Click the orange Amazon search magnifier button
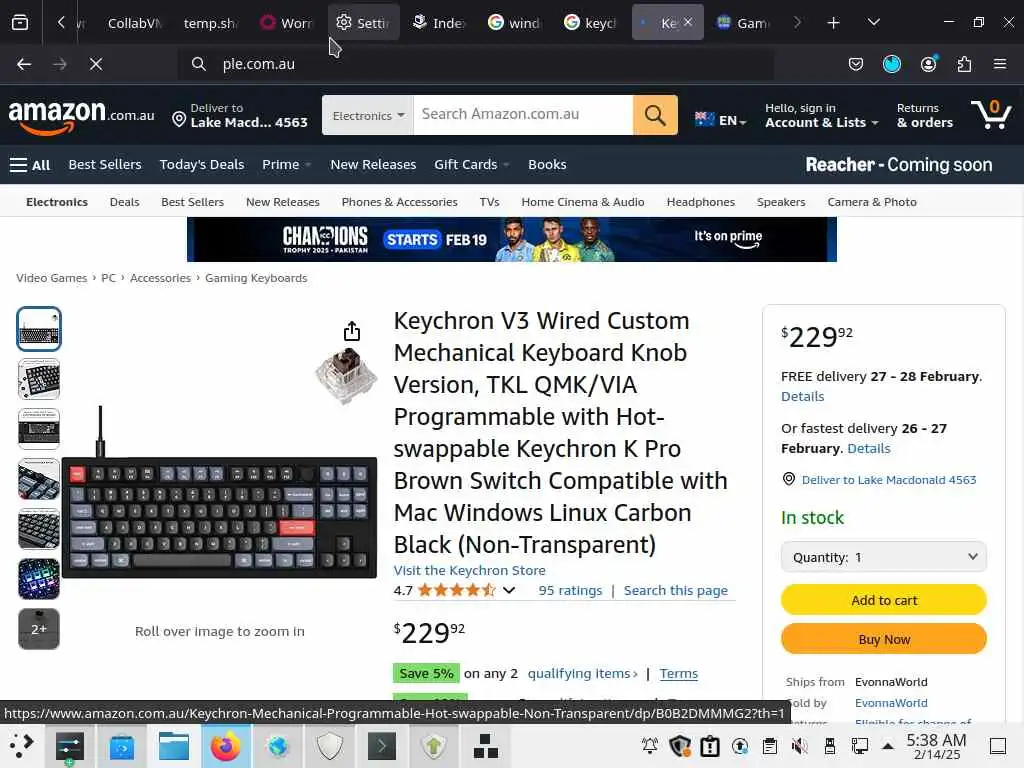Viewport: 1024px width, 768px height. [x=655, y=115]
